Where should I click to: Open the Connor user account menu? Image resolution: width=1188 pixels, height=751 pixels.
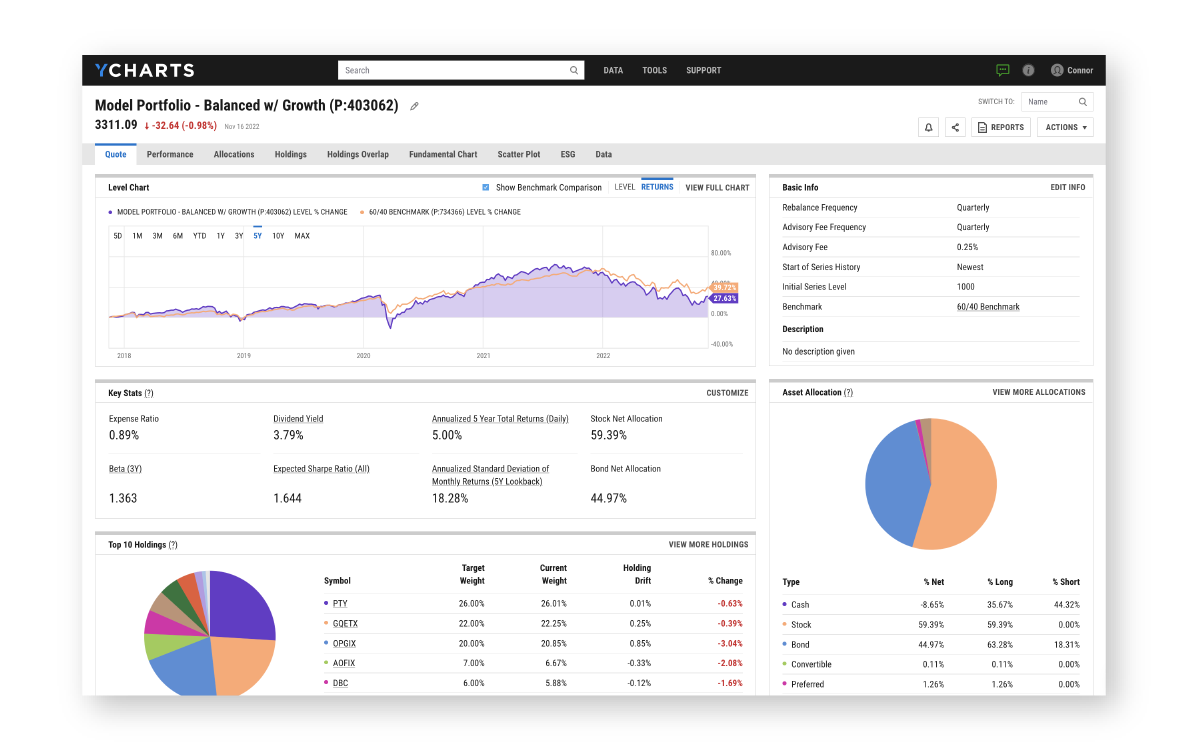[1071, 70]
